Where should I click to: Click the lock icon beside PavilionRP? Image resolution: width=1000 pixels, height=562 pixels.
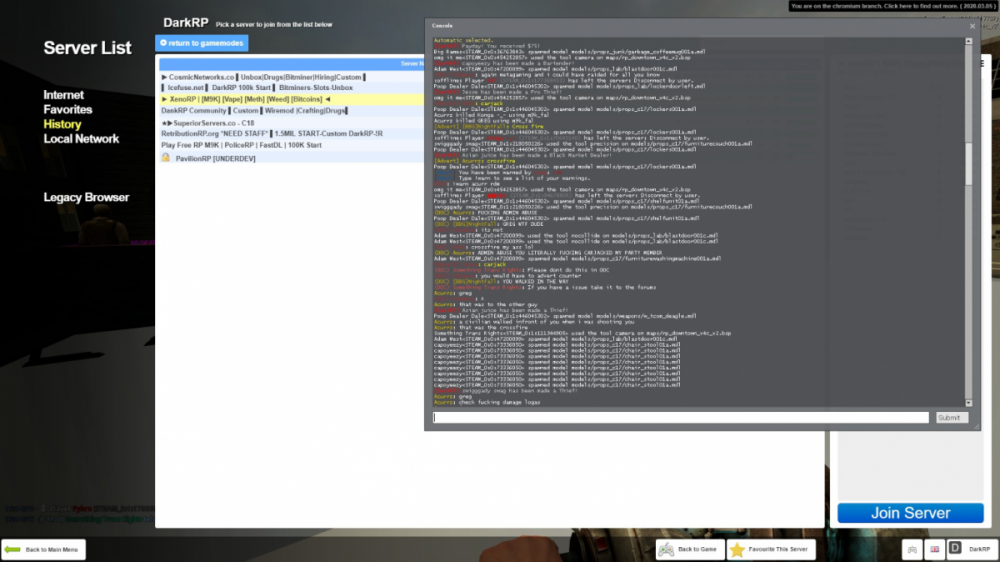point(166,158)
